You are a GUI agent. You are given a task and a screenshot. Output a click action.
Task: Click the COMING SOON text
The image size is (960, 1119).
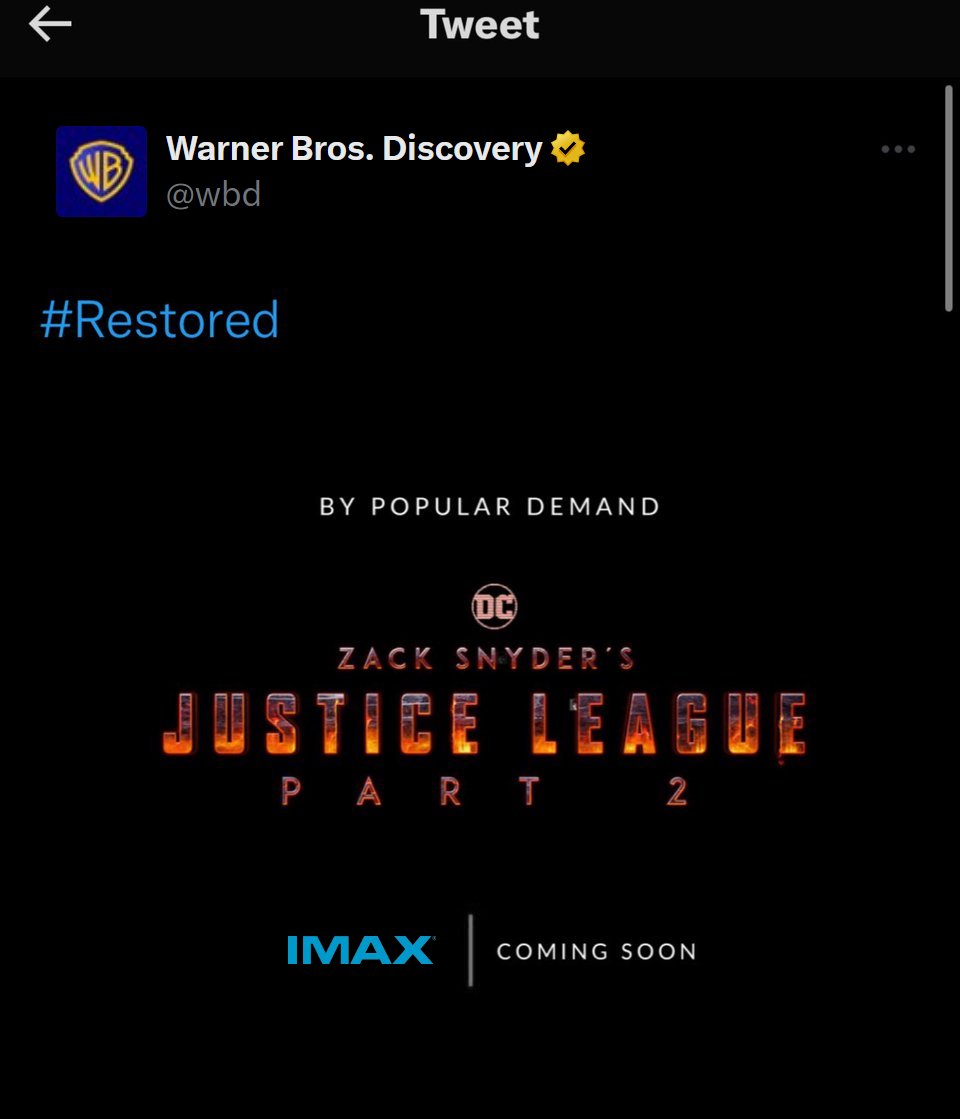(597, 951)
